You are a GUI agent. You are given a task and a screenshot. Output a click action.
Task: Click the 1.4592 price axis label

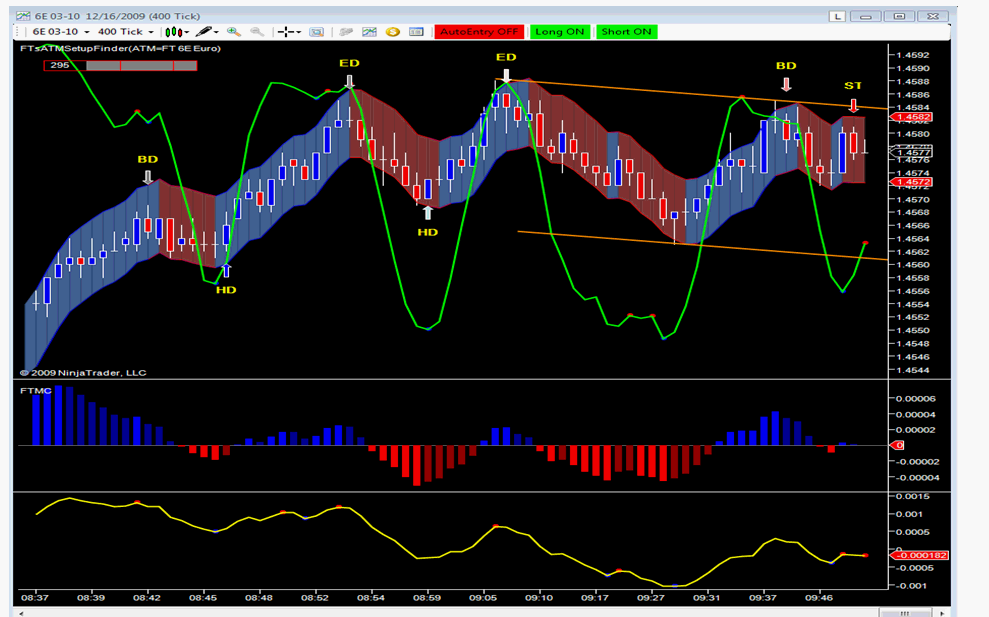tap(912, 55)
